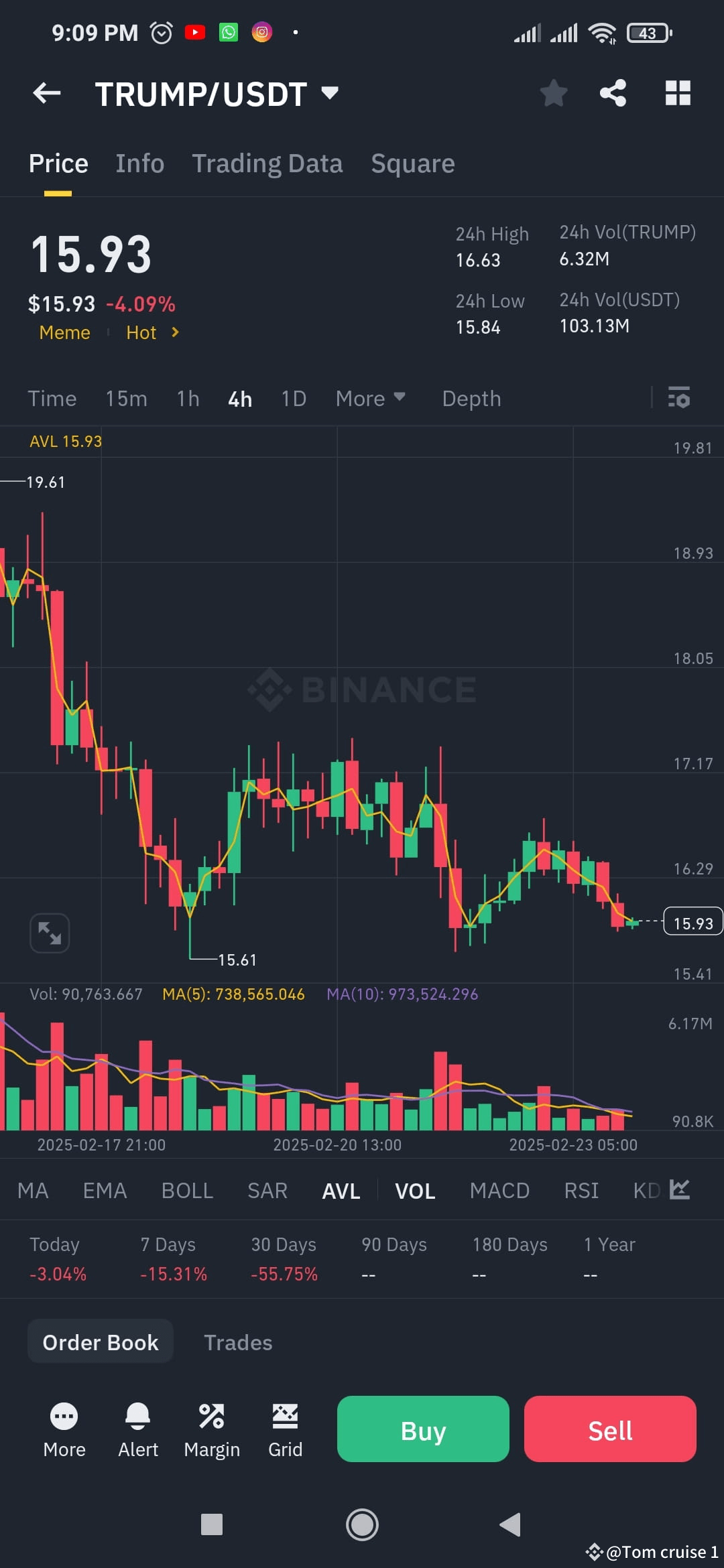
Task: Enable the RSI indicator
Action: coord(581,1190)
